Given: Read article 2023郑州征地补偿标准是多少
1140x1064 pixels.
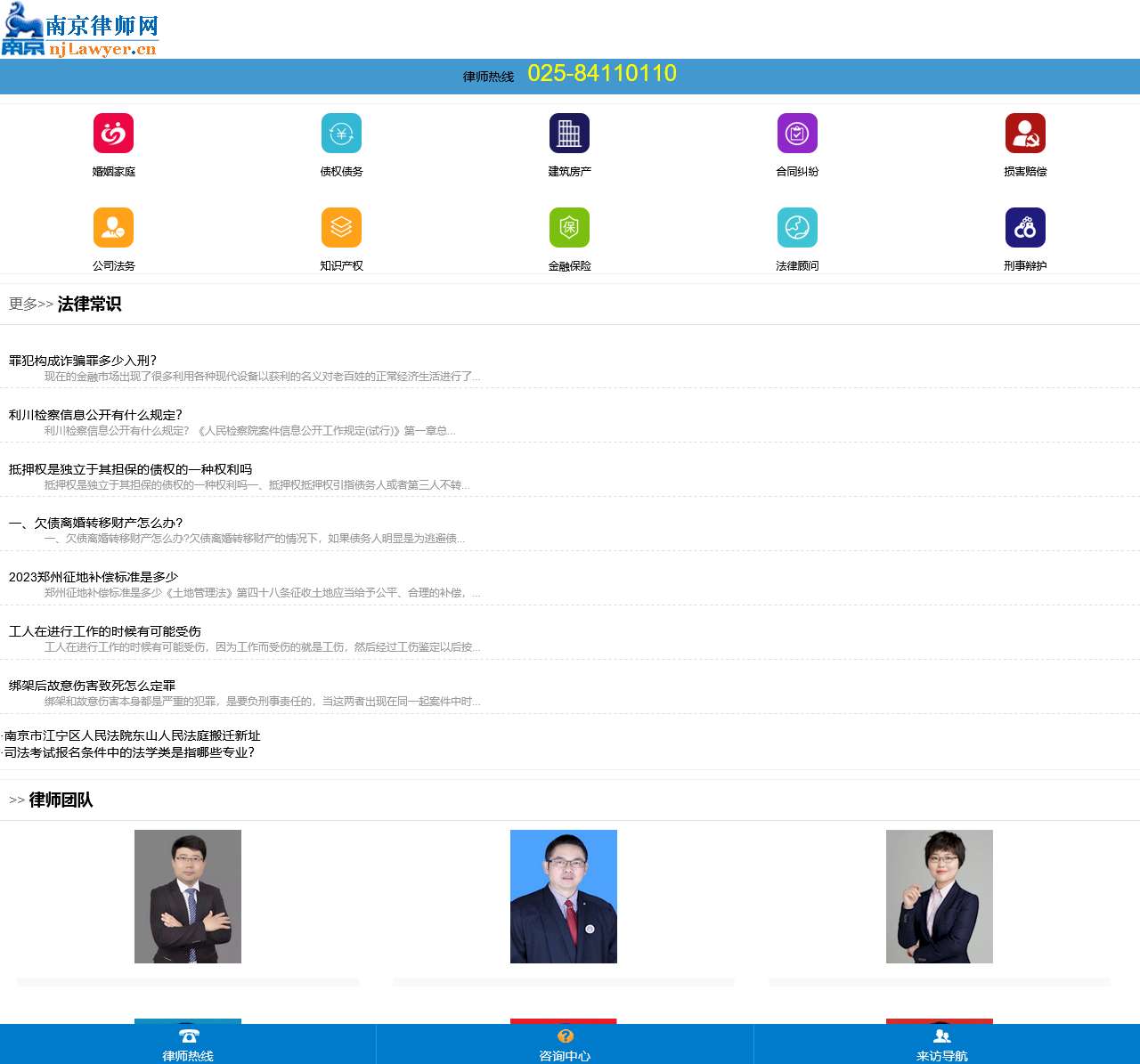Looking at the screenshot, I should click(94, 577).
